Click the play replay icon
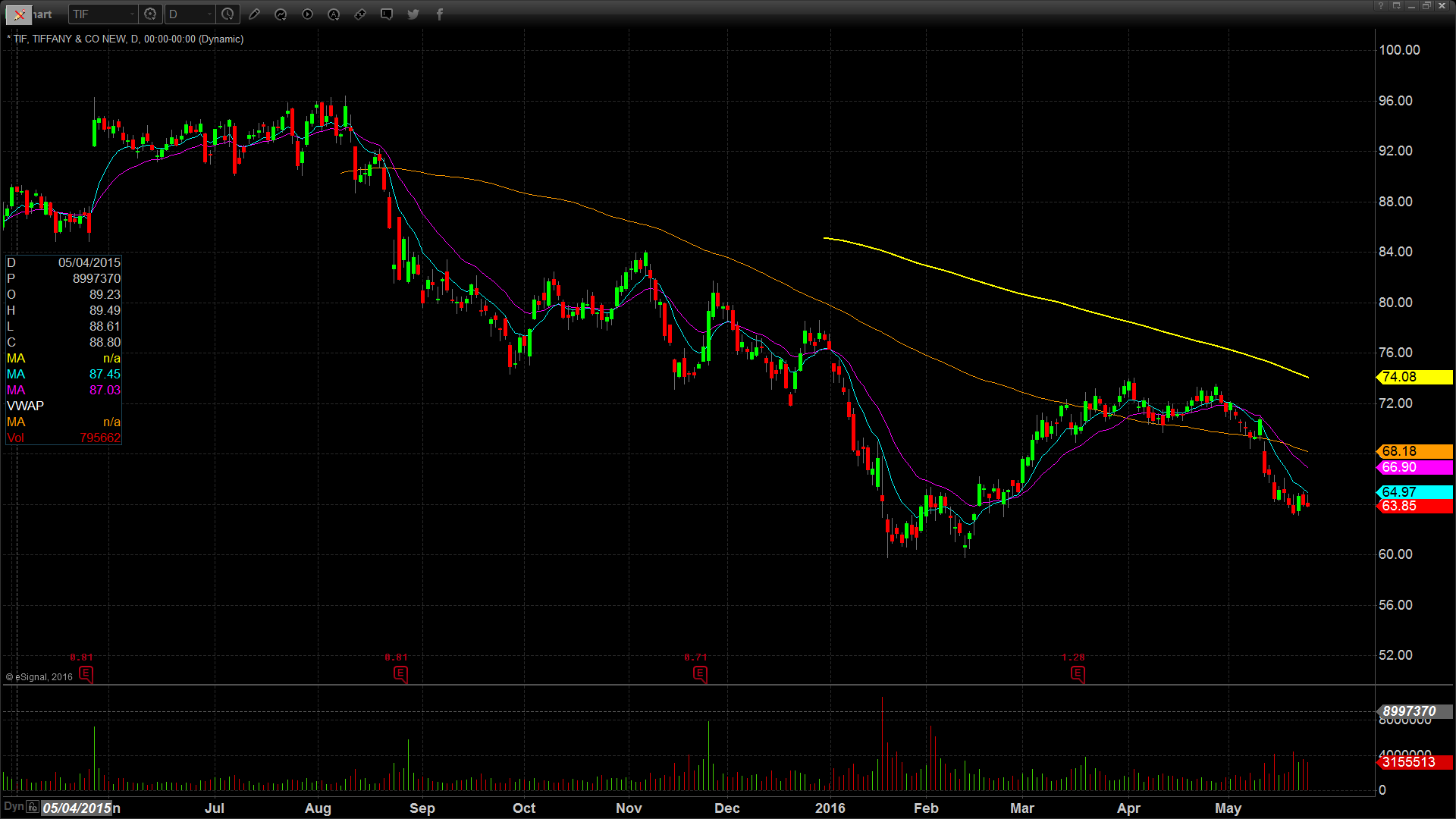1456x819 pixels. point(307,14)
